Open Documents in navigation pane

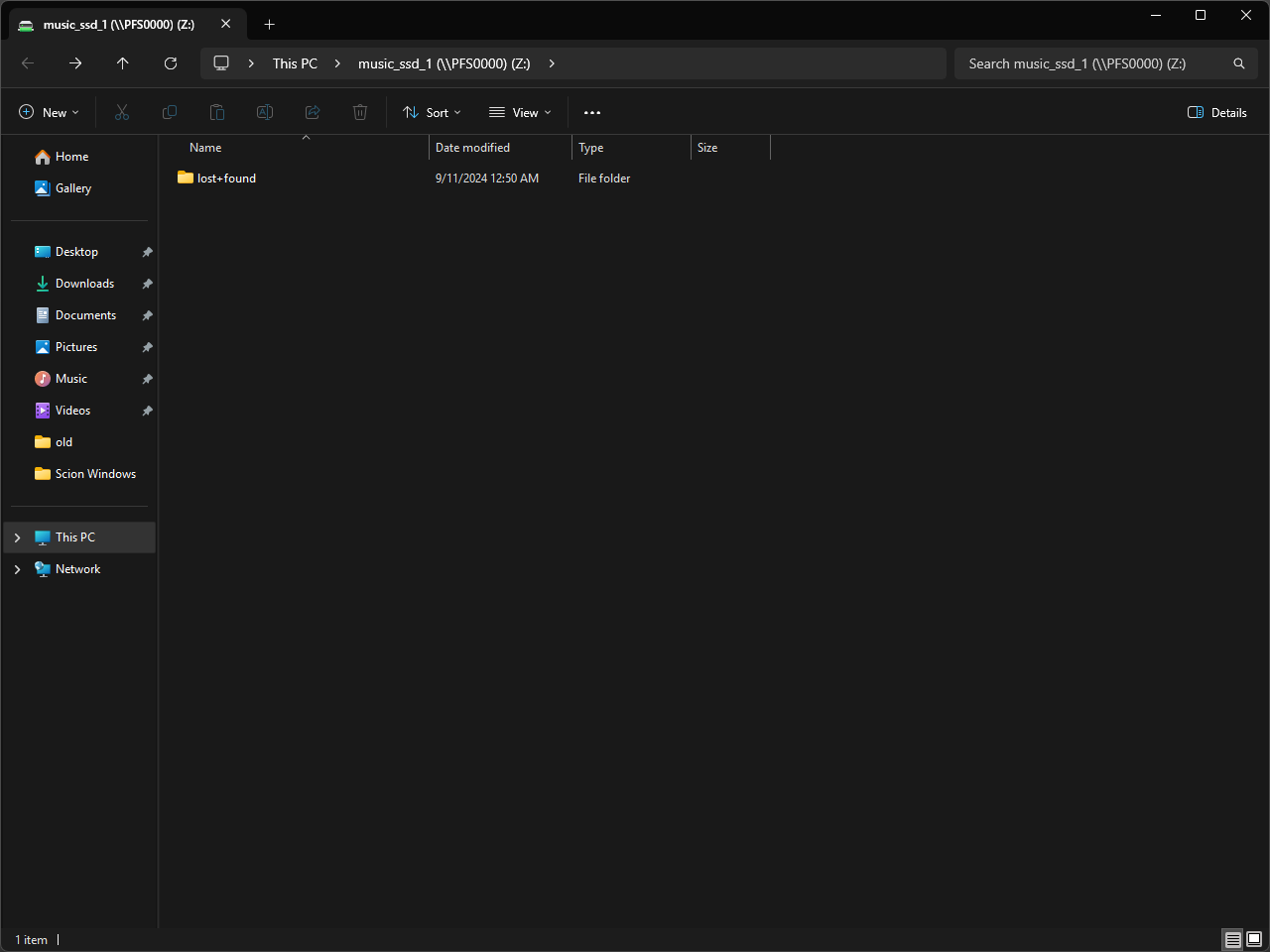[x=85, y=315]
